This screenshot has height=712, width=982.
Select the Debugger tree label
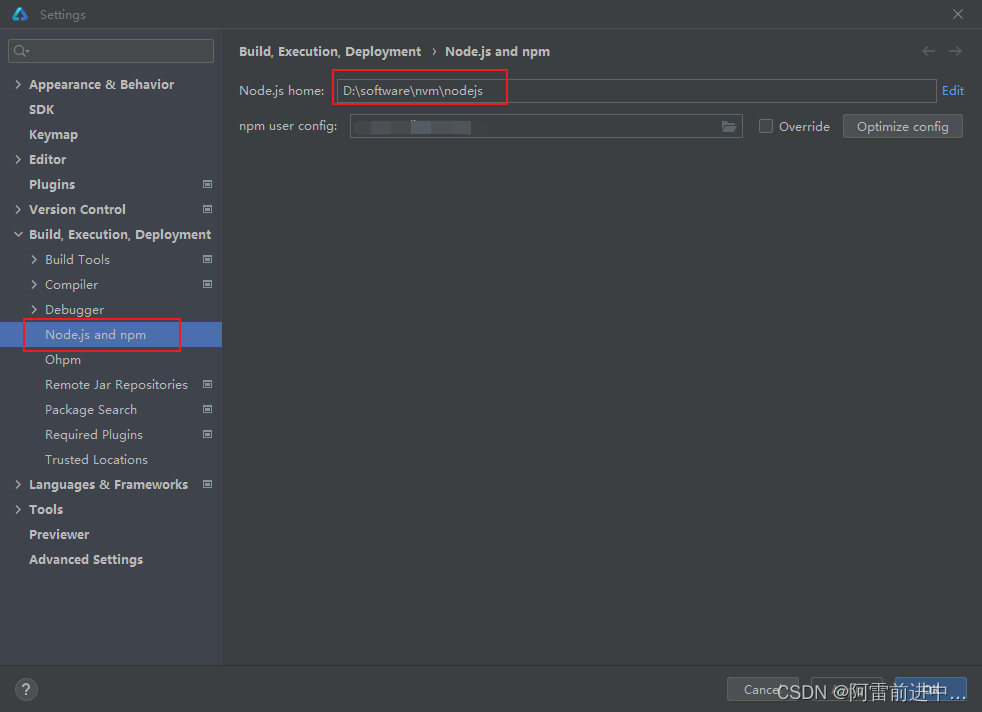pos(75,310)
